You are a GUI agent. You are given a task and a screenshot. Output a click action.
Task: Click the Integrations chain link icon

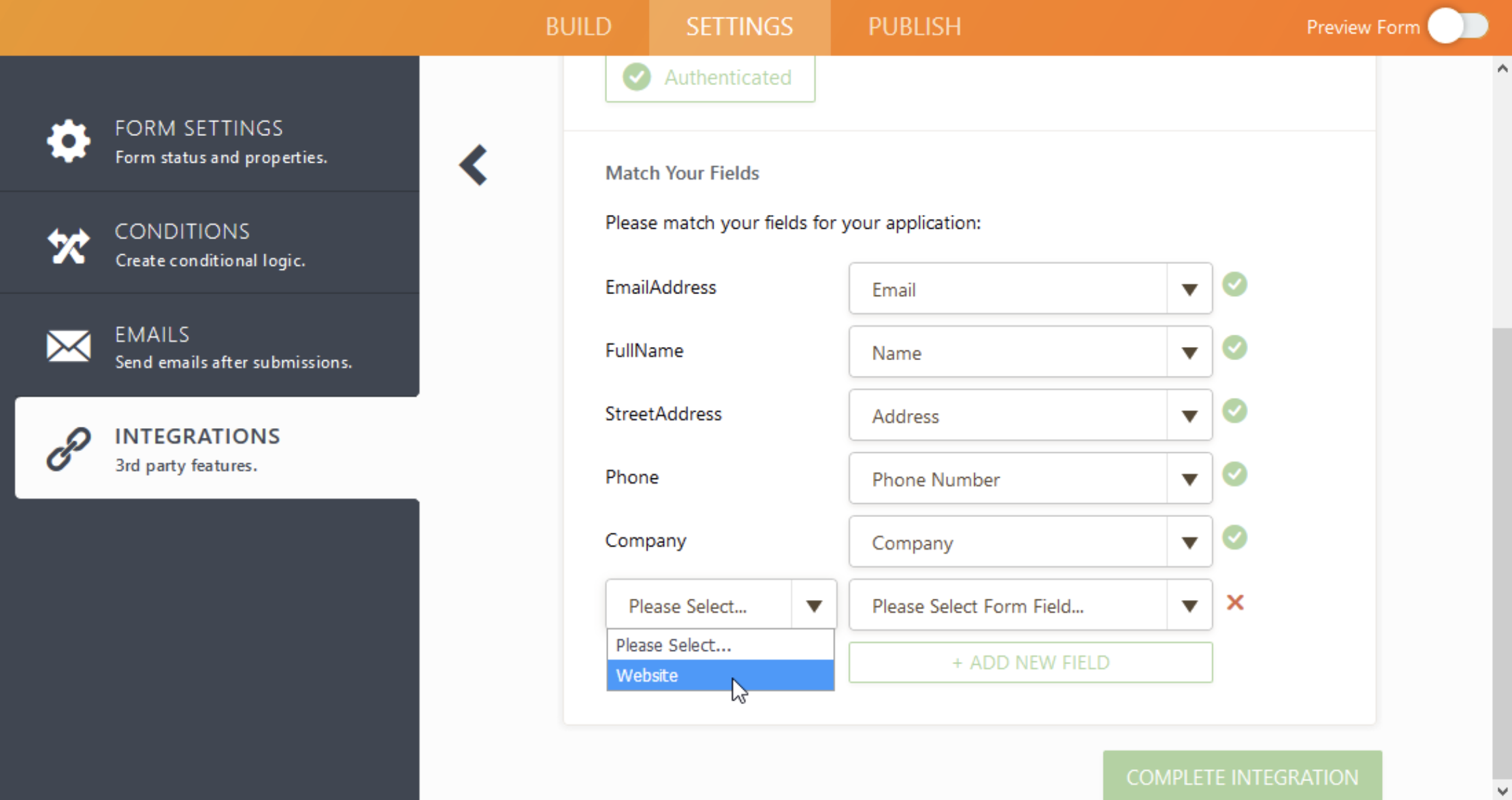pyautogui.click(x=68, y=449)
